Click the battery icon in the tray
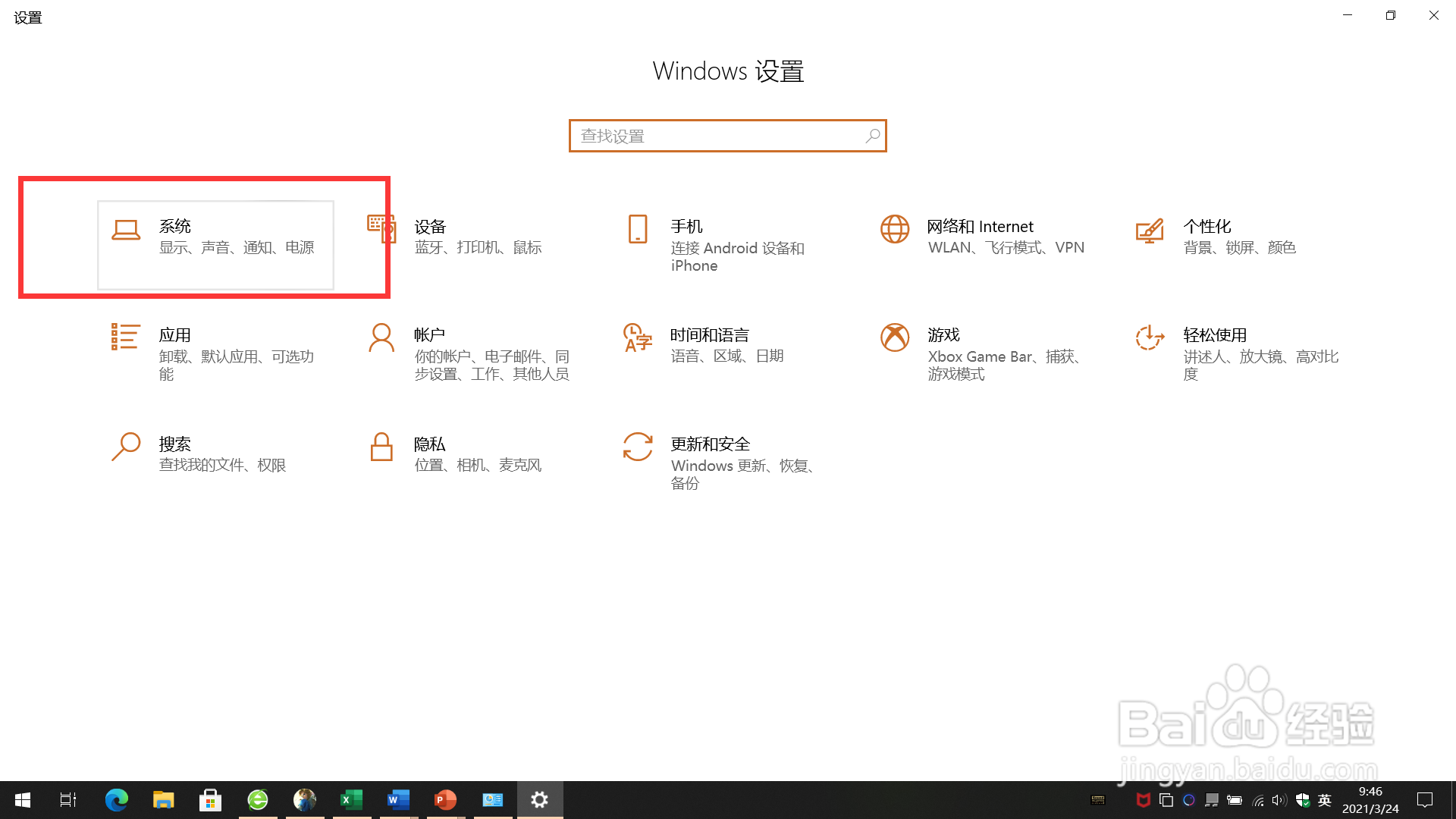 pyautogui.click(x=1235, y=800)
